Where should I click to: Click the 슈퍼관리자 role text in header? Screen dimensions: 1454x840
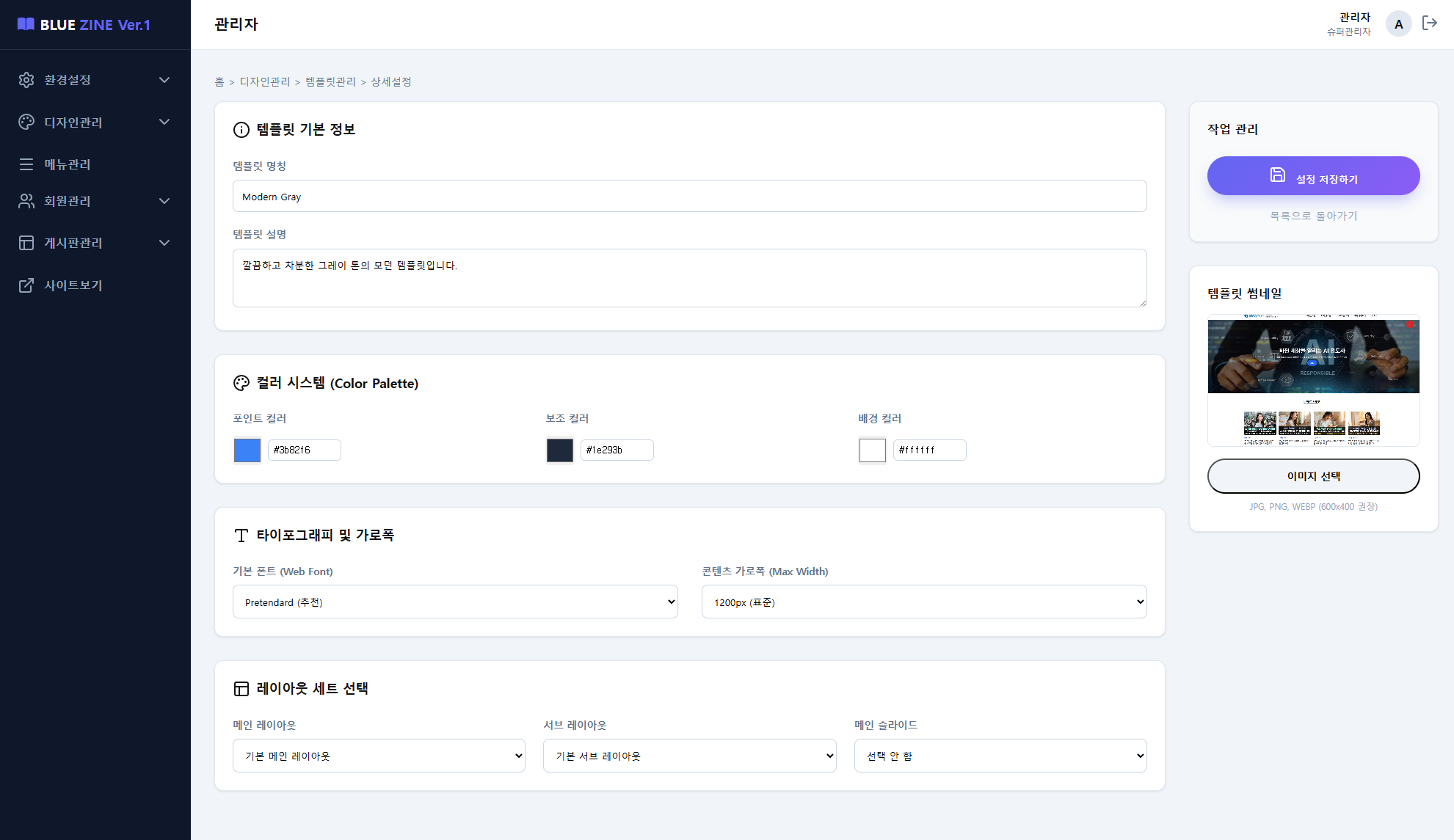1348,32
